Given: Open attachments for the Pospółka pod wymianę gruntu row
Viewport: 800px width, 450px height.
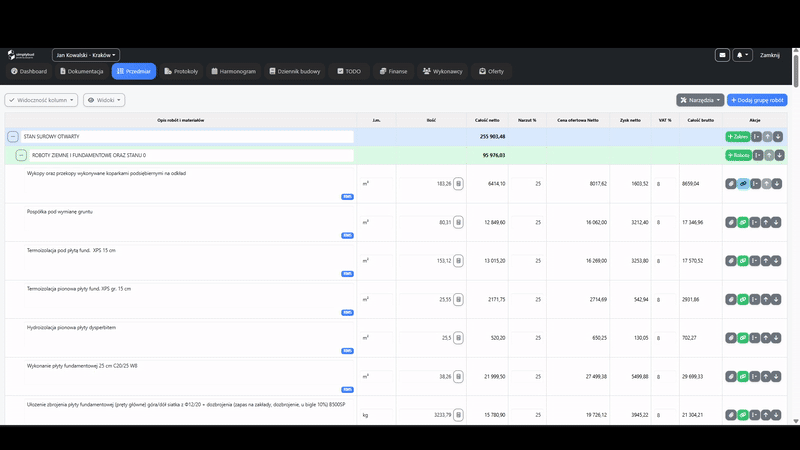Looking at the screenshot, I should pyautogui.click(x=731, y=222).
